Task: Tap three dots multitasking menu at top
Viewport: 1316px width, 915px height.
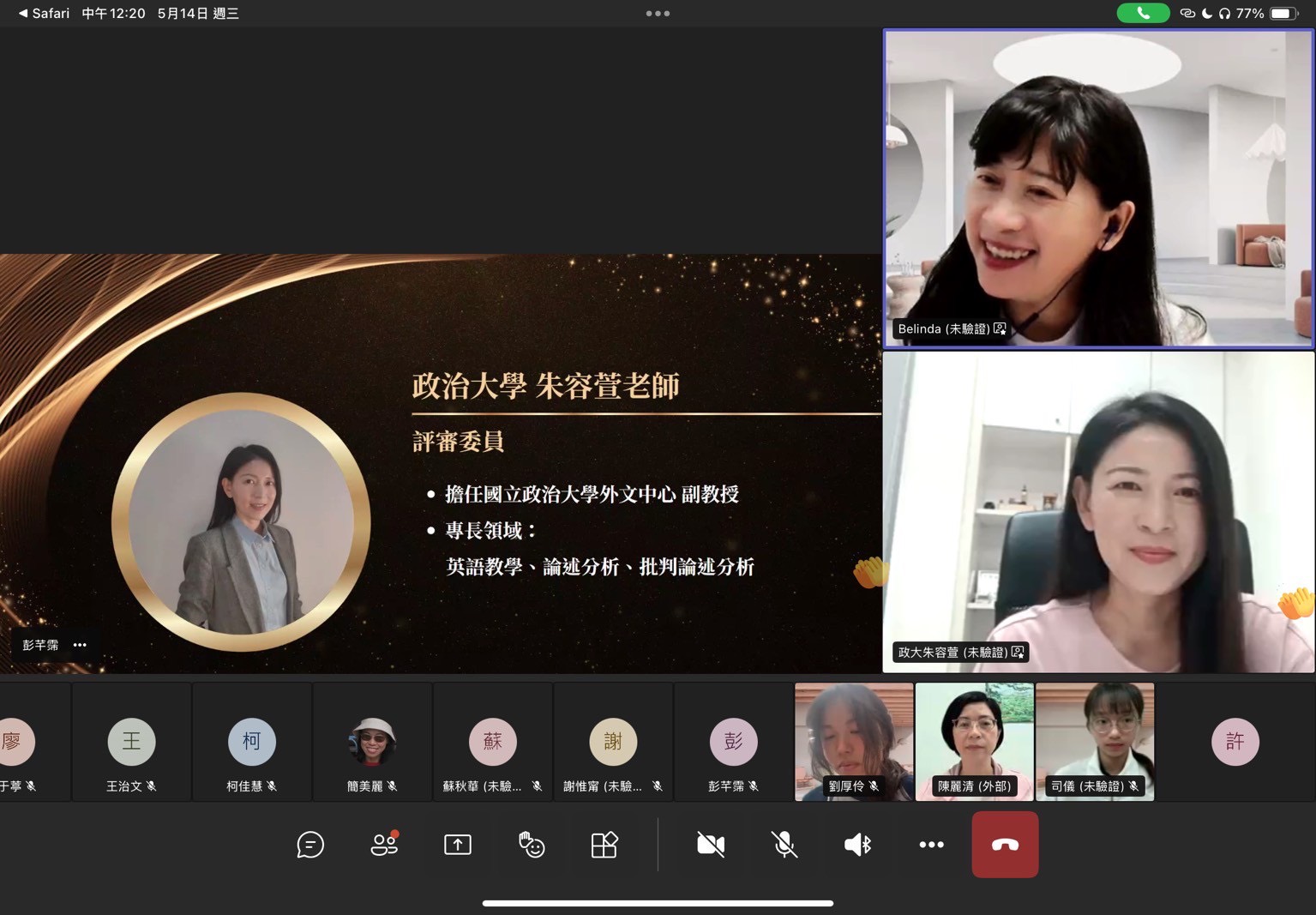Action: pos(658,14)
